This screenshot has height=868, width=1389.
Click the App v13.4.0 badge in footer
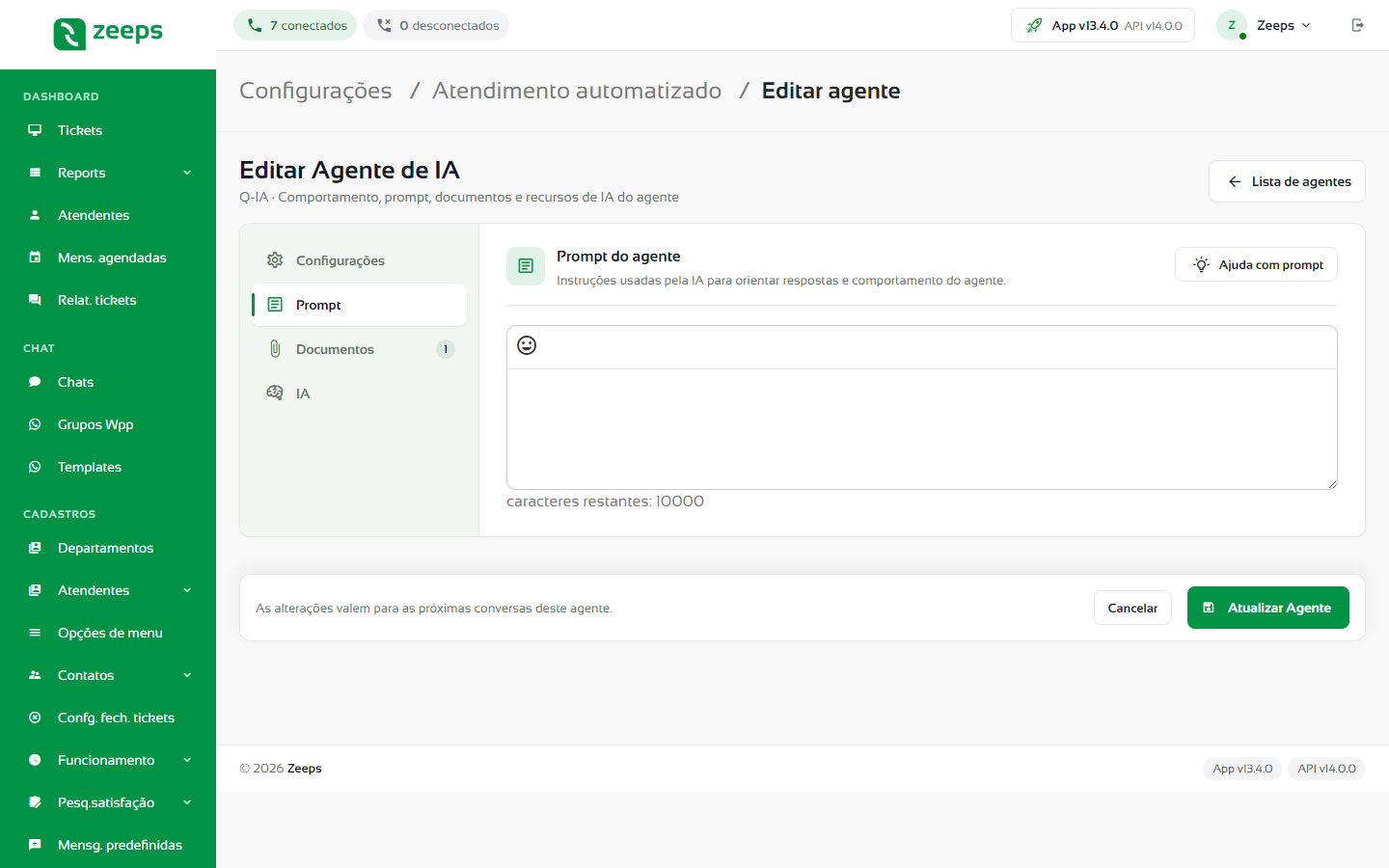1242,769
